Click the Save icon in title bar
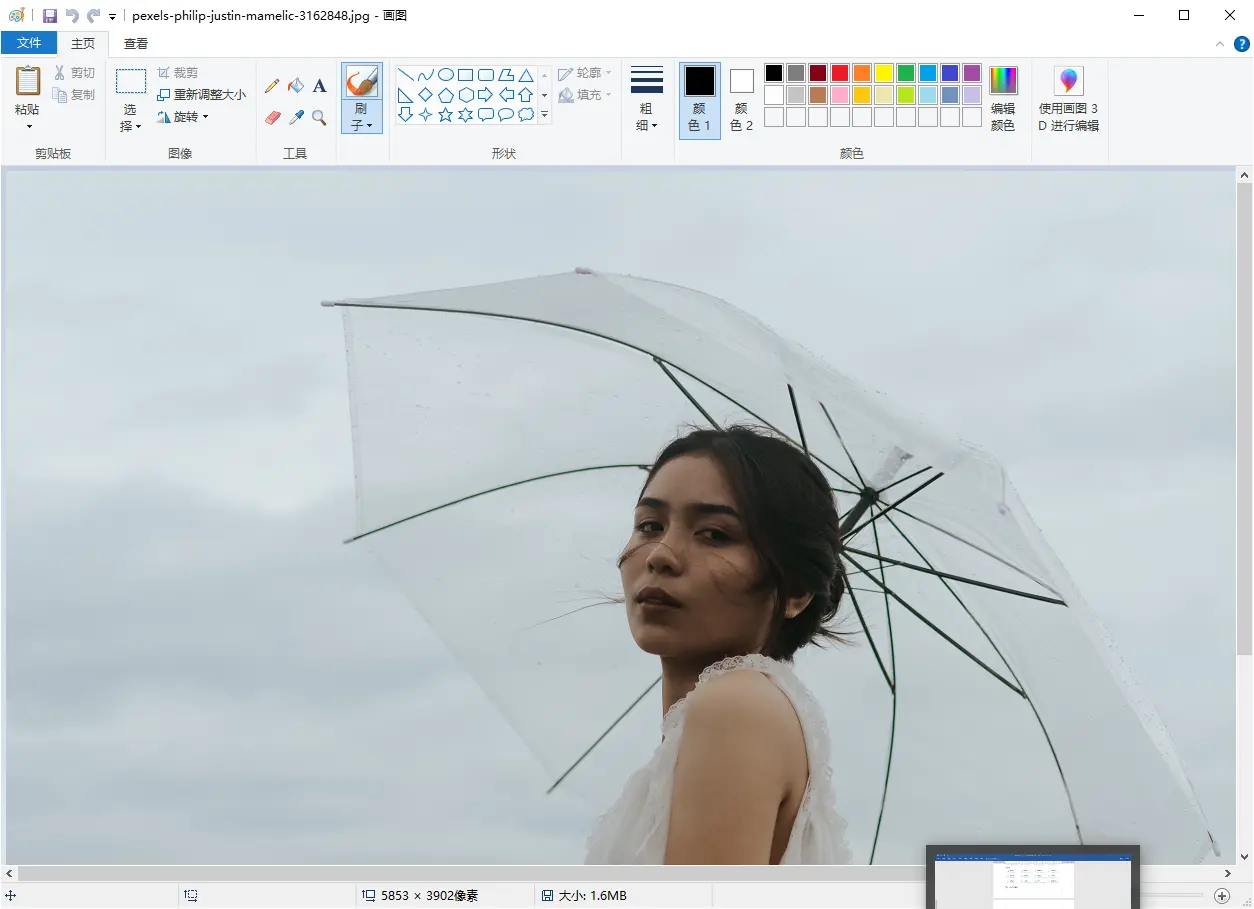The height and width of the screenshot is (909, 1254). [x=50, y=16]
